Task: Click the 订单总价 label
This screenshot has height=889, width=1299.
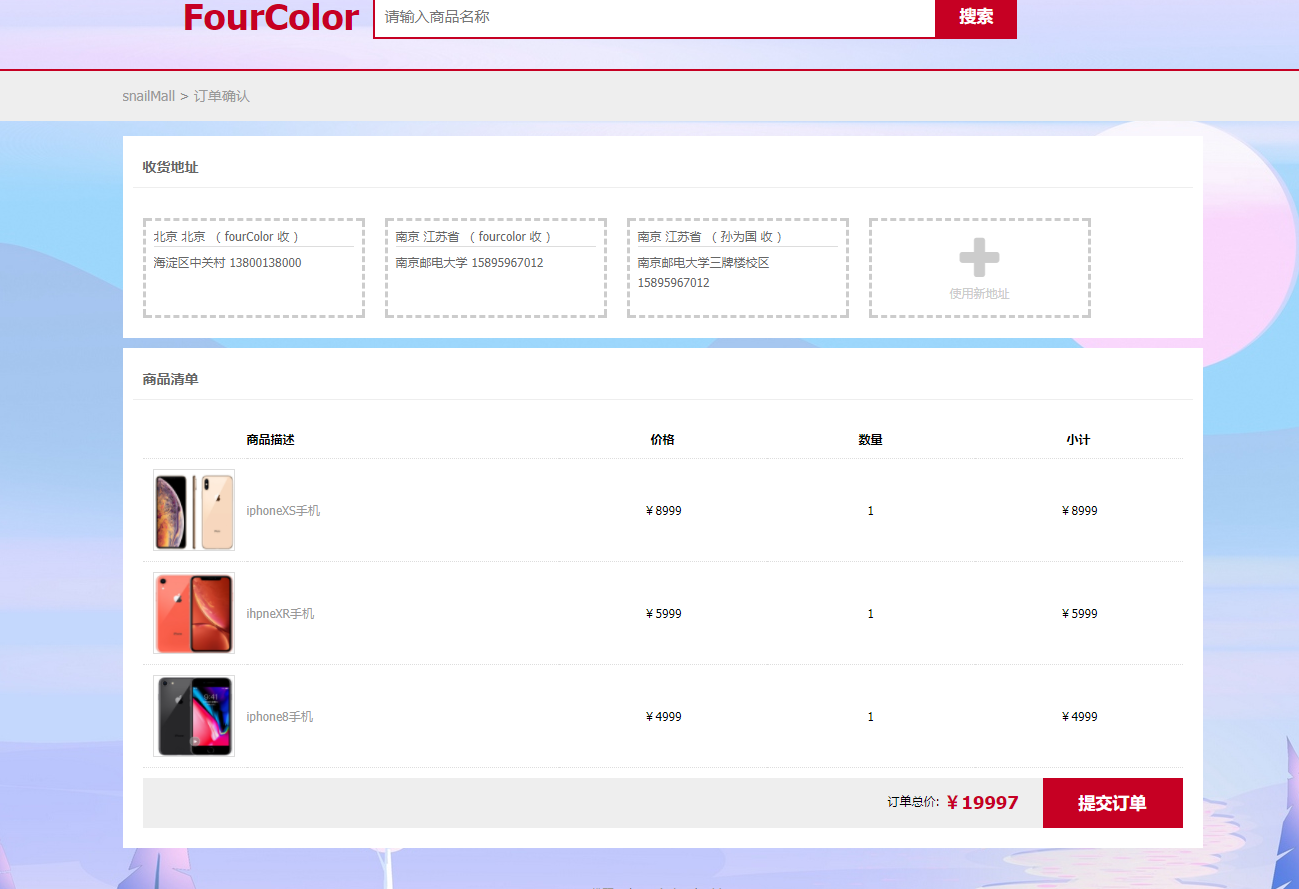Action: coord(913,802)
